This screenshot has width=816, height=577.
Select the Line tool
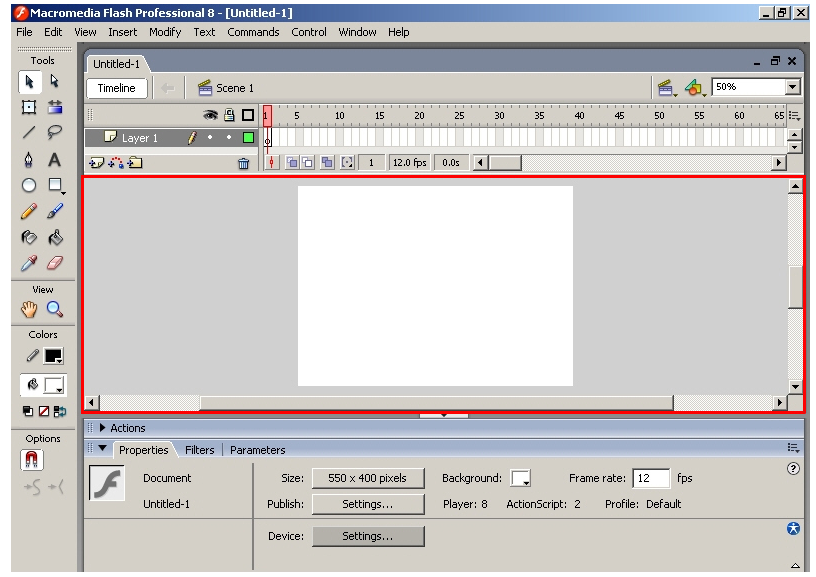[x=29, y=133]
